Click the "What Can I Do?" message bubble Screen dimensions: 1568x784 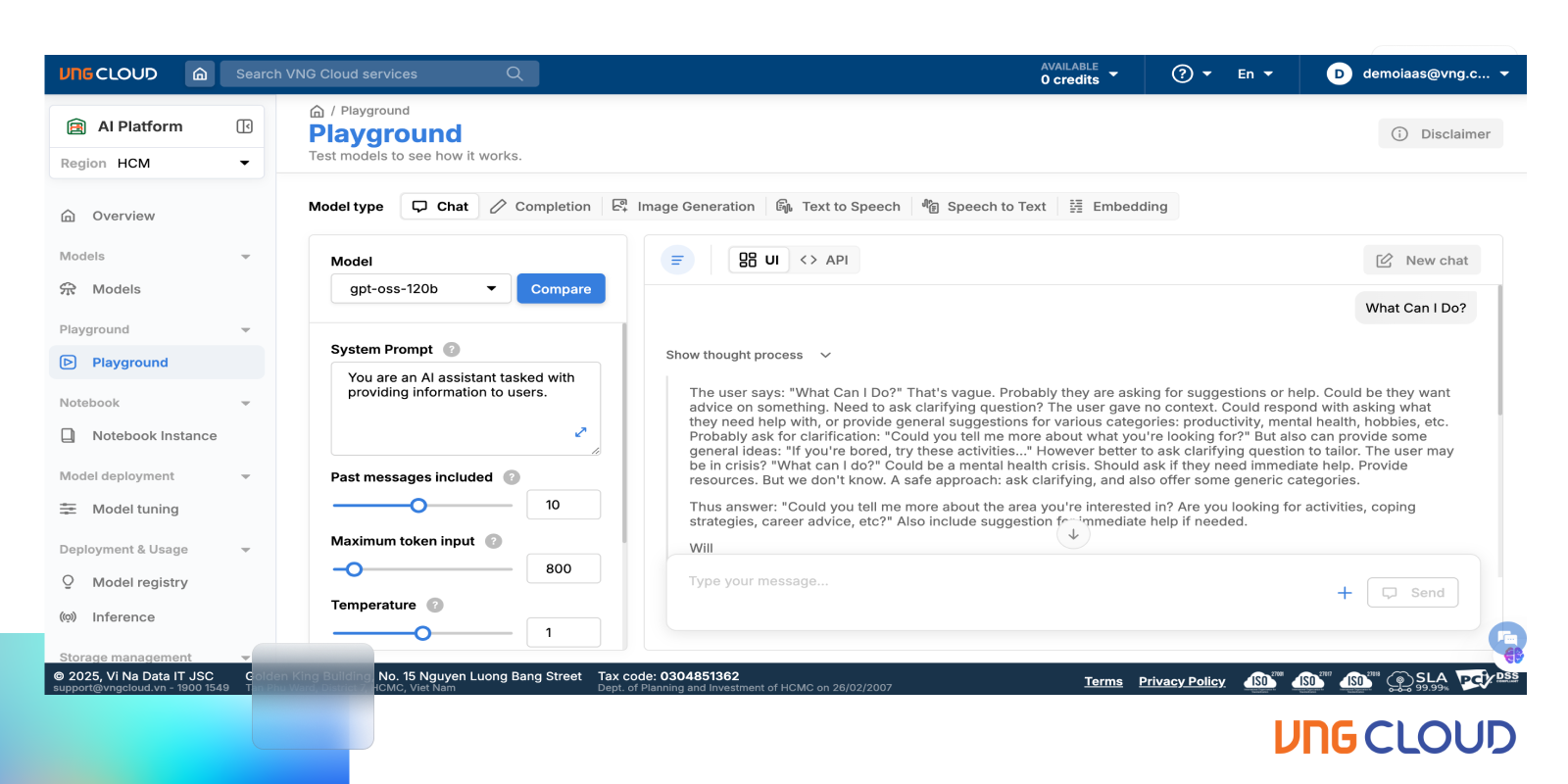point(1416,308)
